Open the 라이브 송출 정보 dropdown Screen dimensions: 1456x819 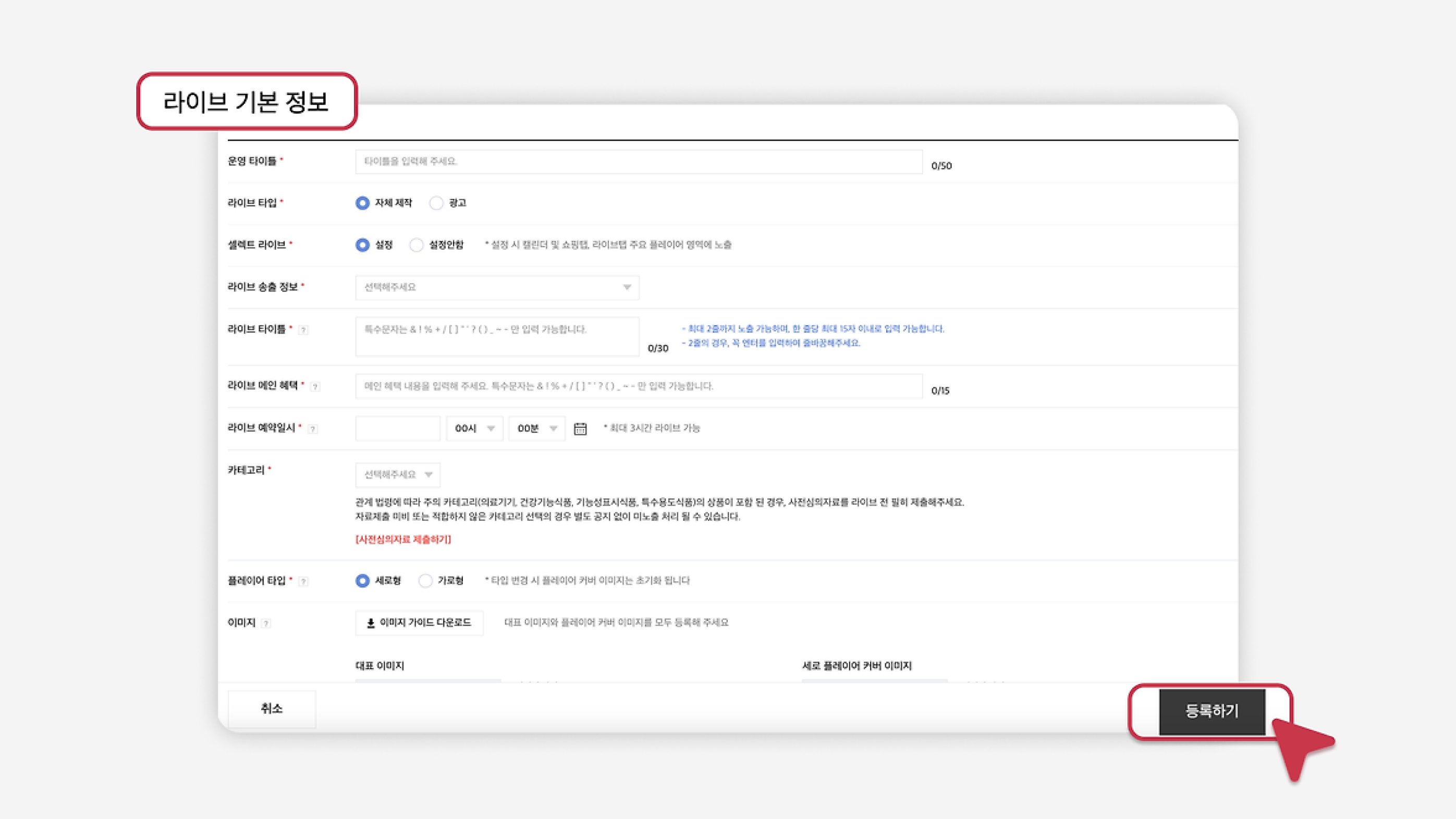point(497,287)
